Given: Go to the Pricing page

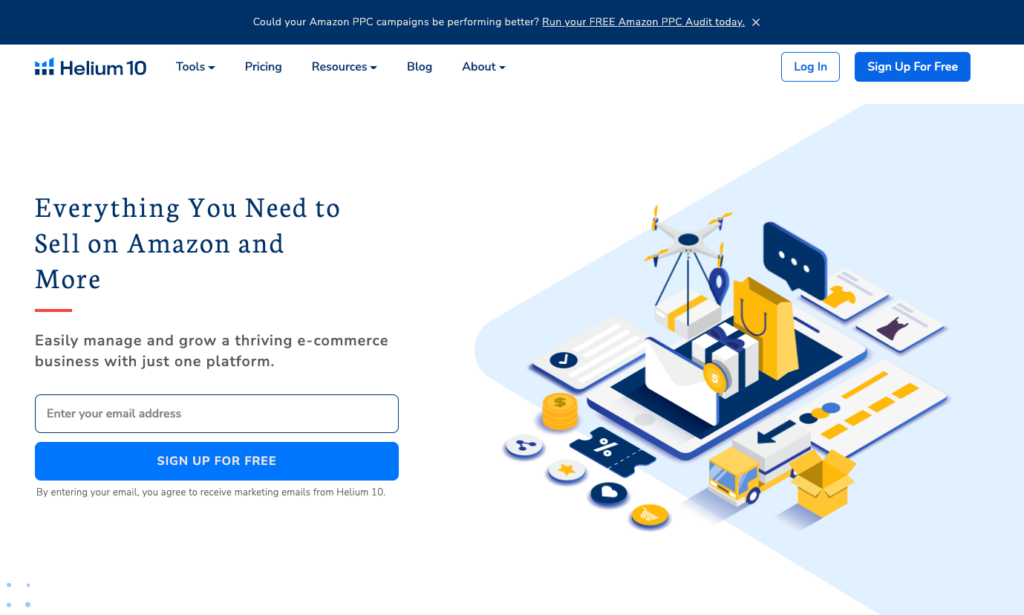Looking at the screenshot, I should pos(263,67).
